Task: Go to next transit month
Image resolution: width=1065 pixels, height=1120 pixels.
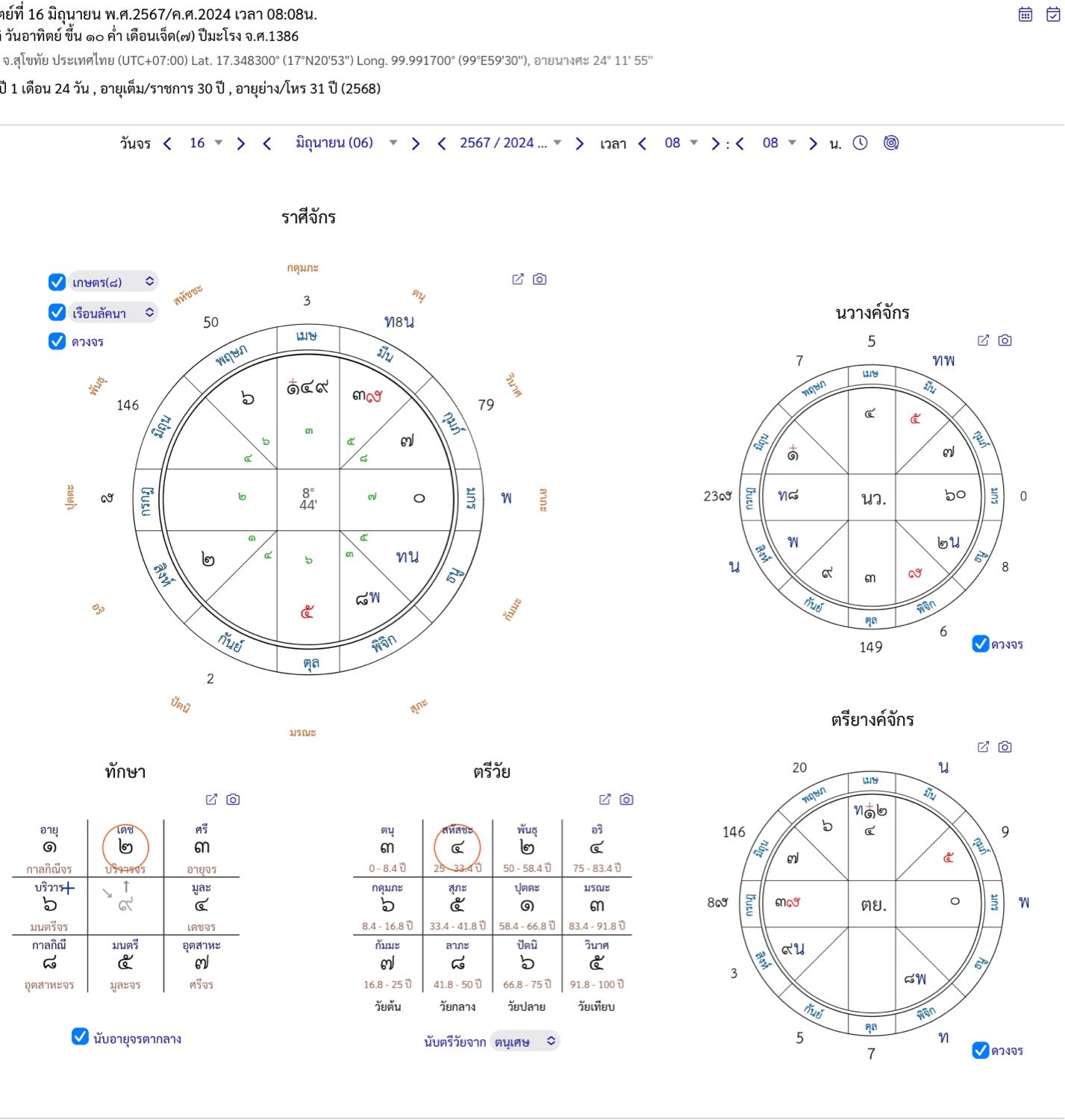Action: tap(416, 143)
